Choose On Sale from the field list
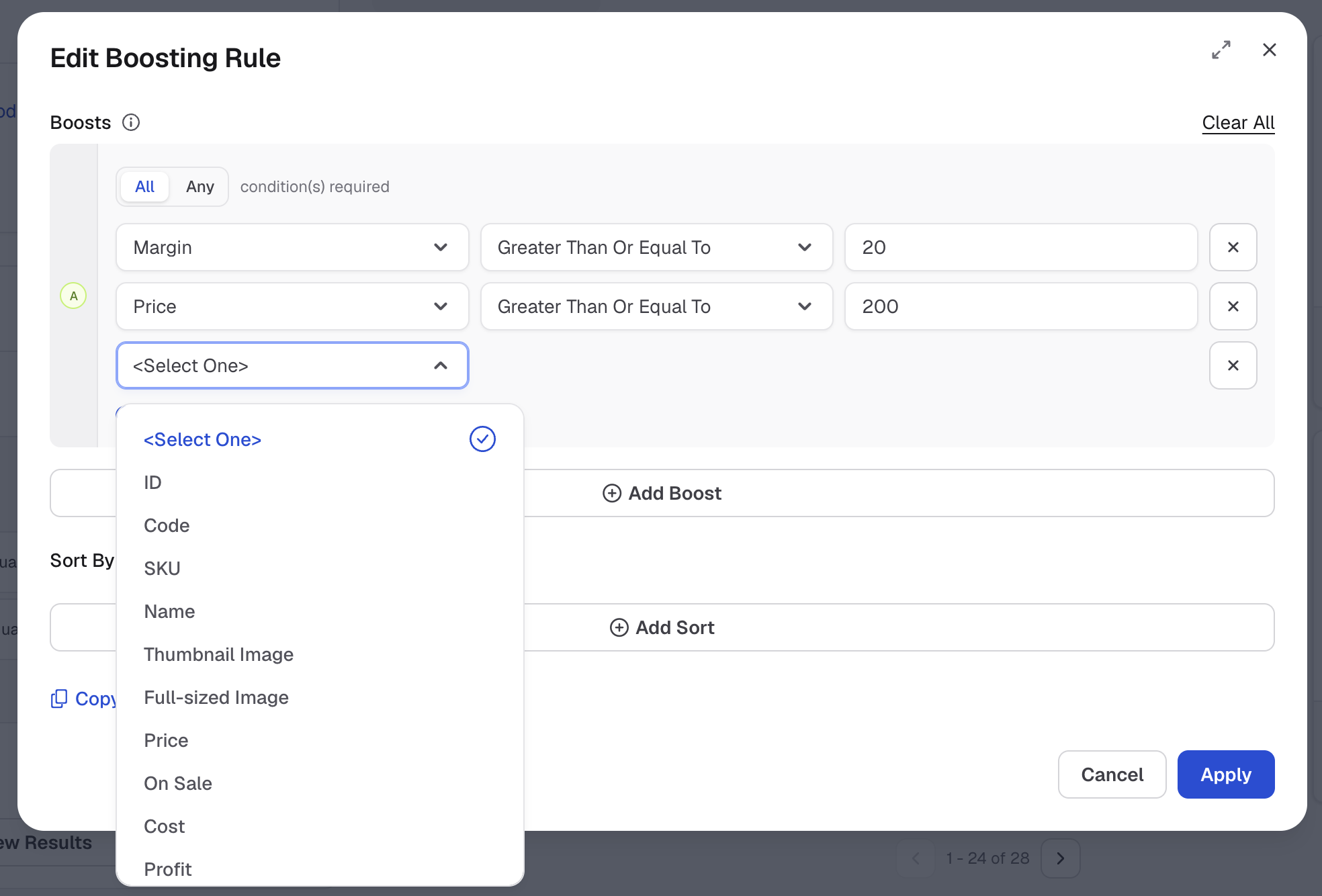The height and width of the screenshot is (896, 1322). pos(320,783)
